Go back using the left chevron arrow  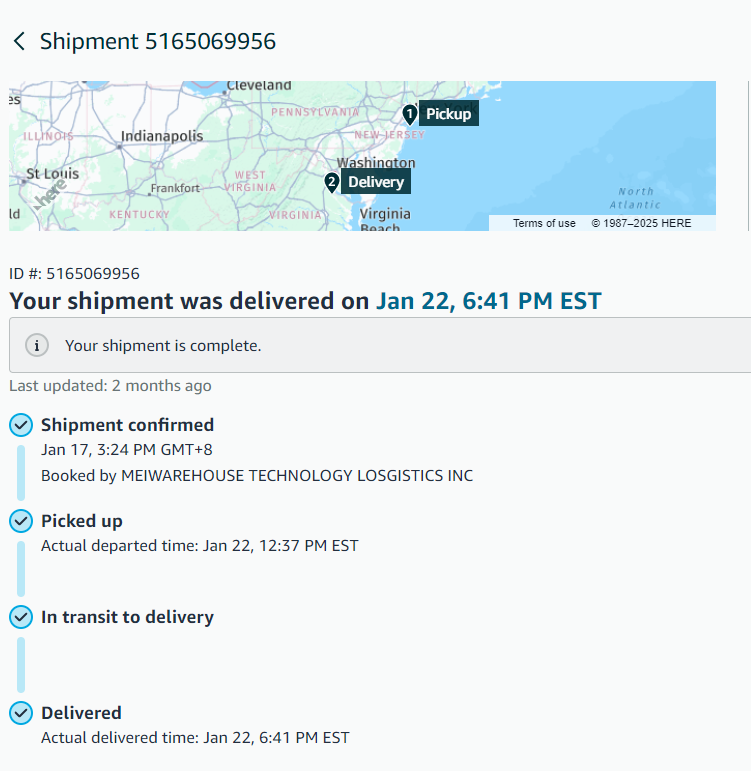coord(19,41)
